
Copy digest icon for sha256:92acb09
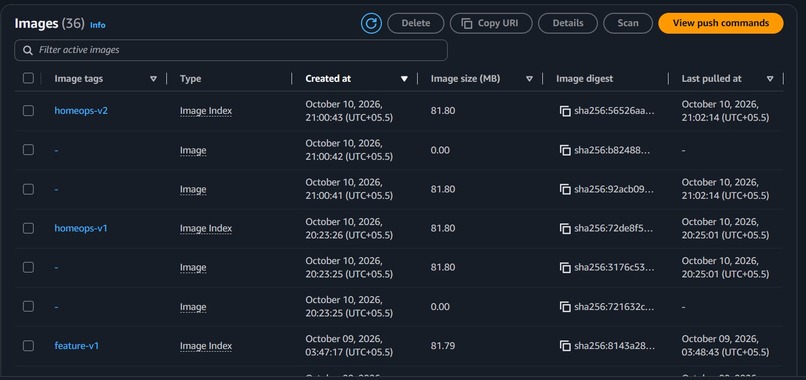565,189
